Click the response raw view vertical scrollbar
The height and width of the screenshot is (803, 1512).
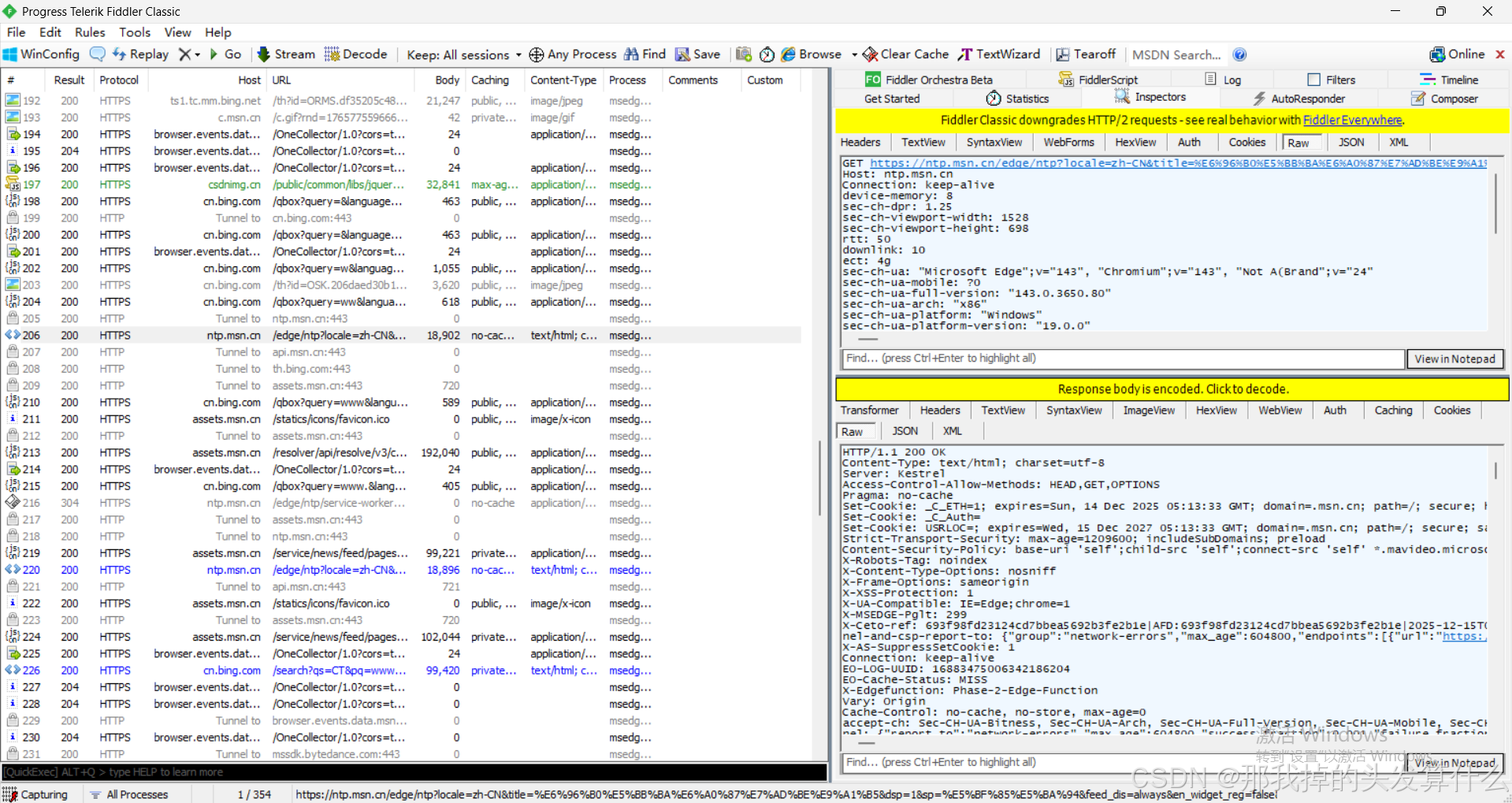[1495, 470]
